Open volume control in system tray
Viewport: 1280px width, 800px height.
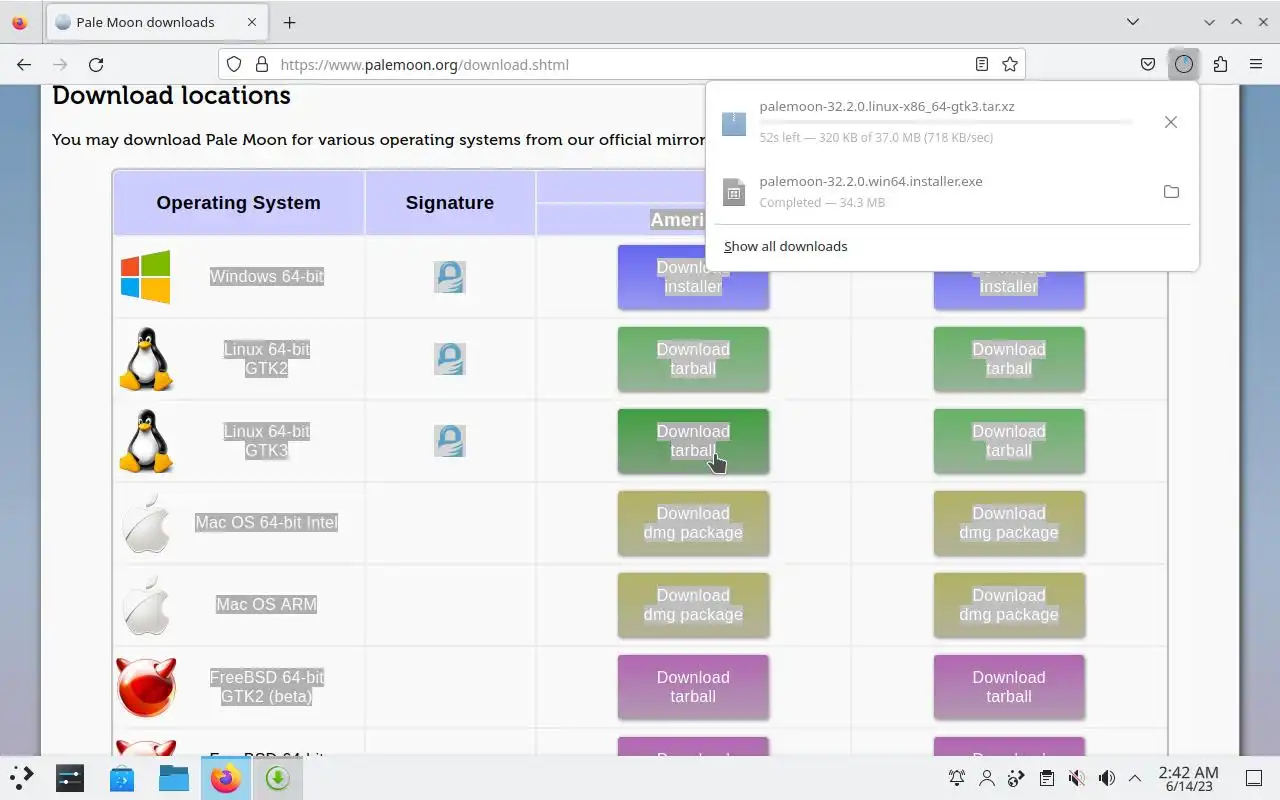click(x=1106, y=778)
